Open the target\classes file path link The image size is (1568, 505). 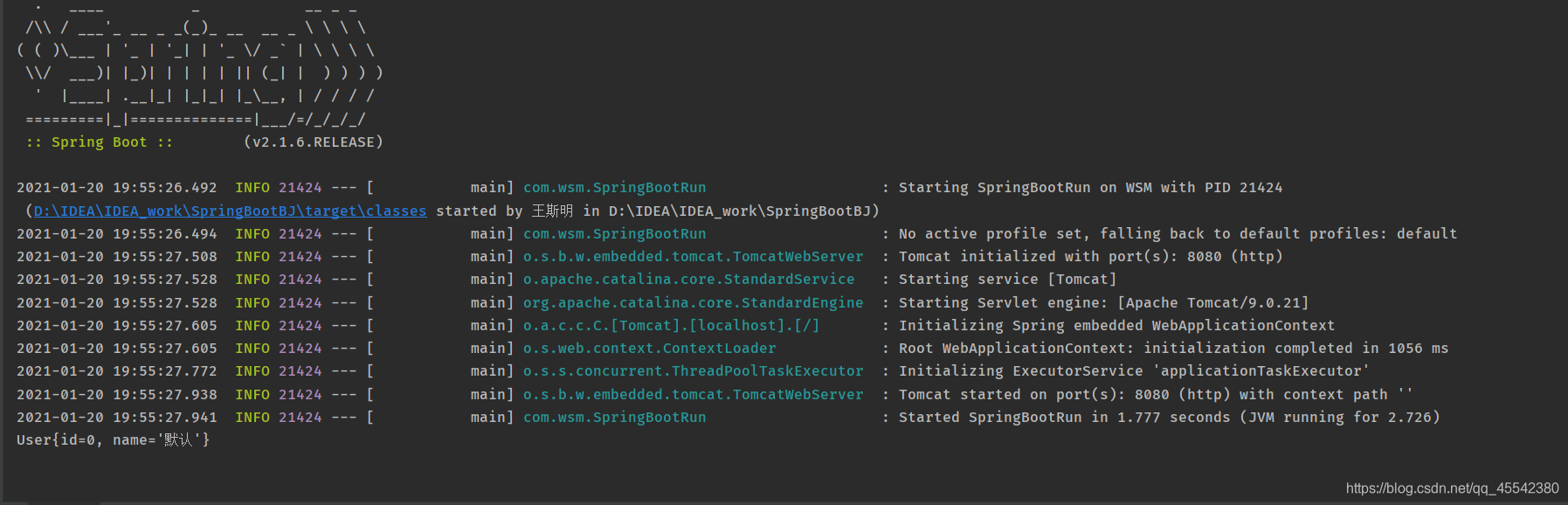(230, 211)
